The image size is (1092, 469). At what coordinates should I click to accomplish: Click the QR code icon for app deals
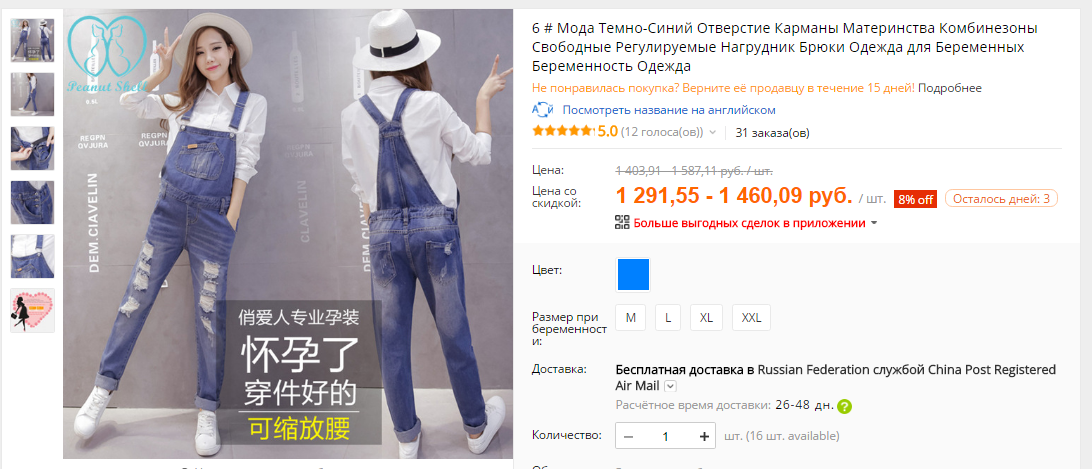click(622, 223)
